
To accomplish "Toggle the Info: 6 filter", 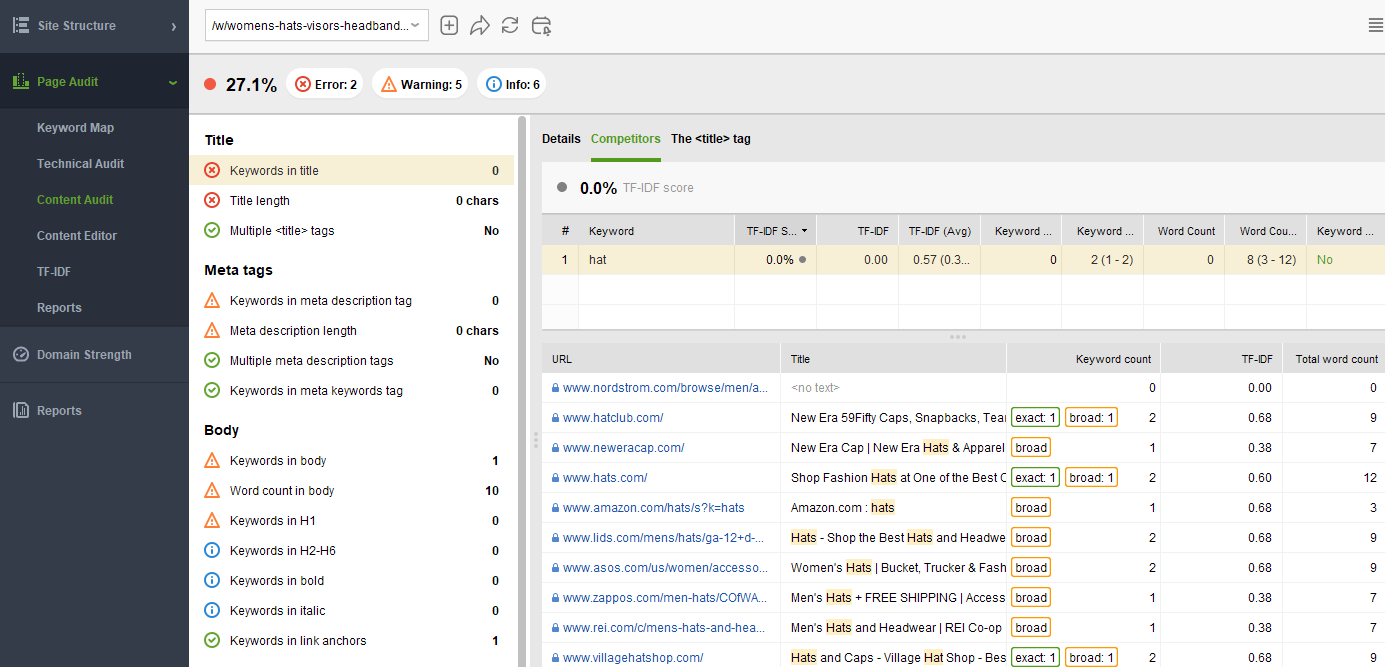I will click(x=512, y=85).
